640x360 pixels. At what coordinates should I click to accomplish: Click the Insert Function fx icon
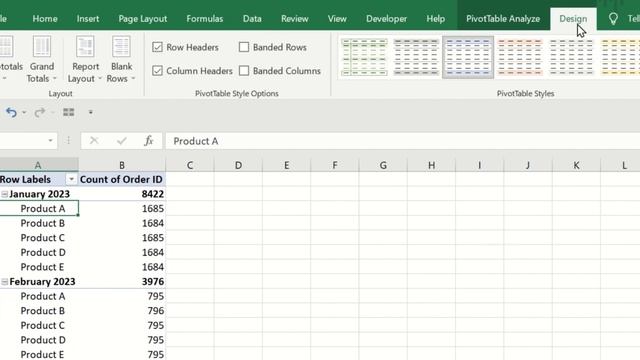[x=149, y=141]
